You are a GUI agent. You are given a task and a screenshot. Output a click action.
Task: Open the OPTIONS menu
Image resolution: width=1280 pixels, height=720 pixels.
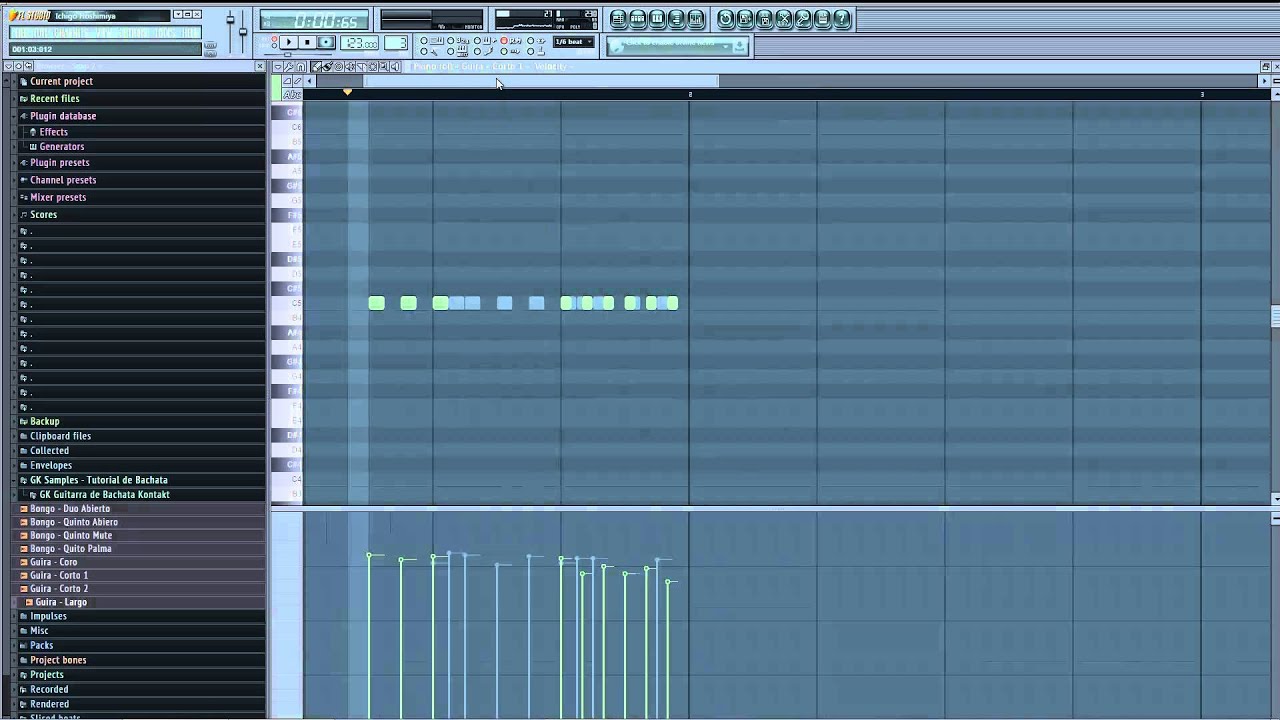pyautogui.click(x=133, y=32)
